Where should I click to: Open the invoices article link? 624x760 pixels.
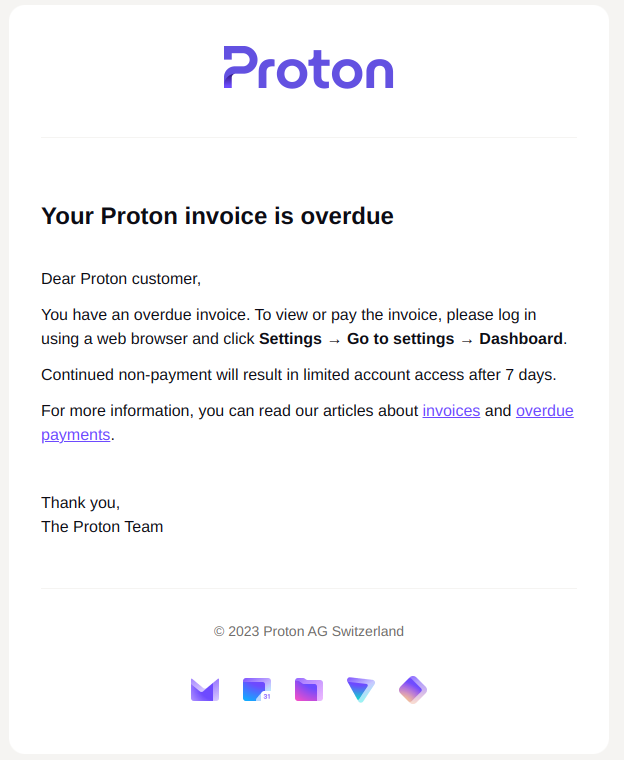(x=451, y=411)
